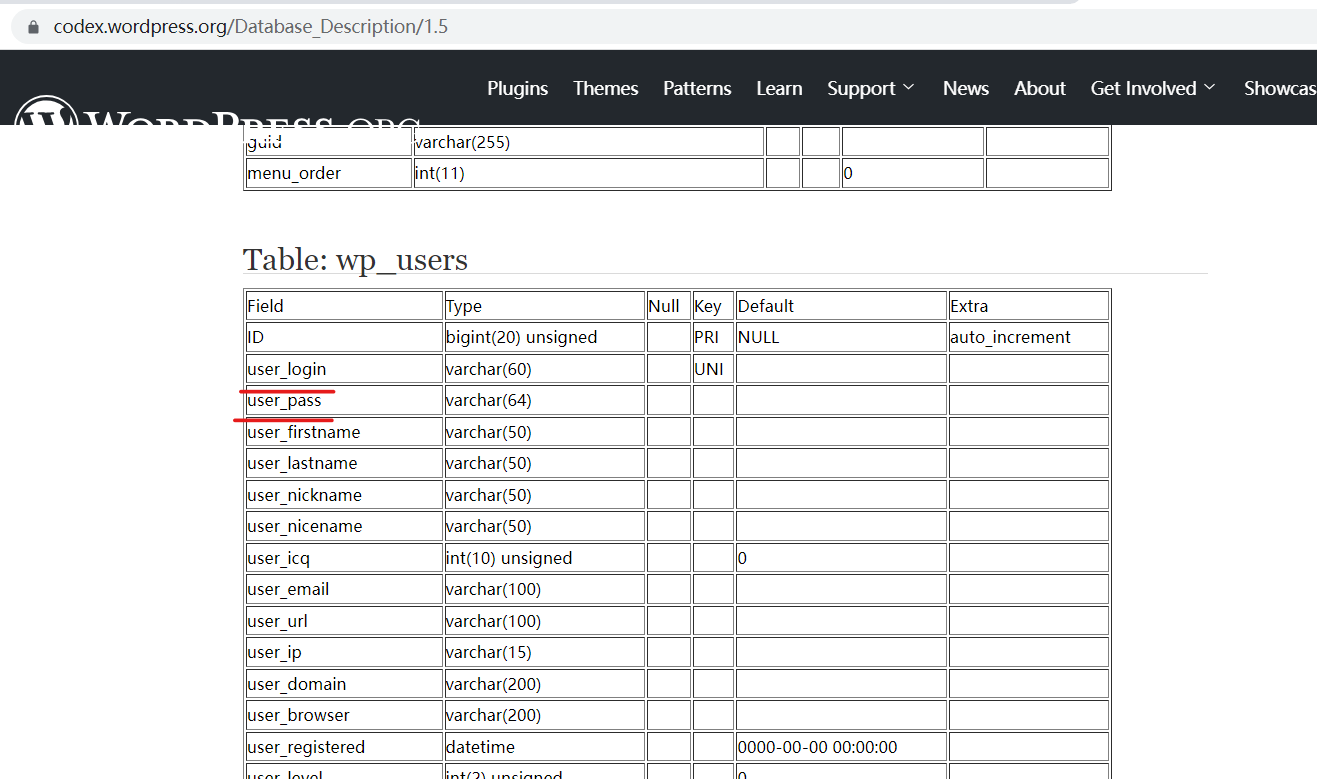Click the 'Key' column header
The width and height of the screenshot is (1317, 780).
pyautogui.click(x=713, y=306)
